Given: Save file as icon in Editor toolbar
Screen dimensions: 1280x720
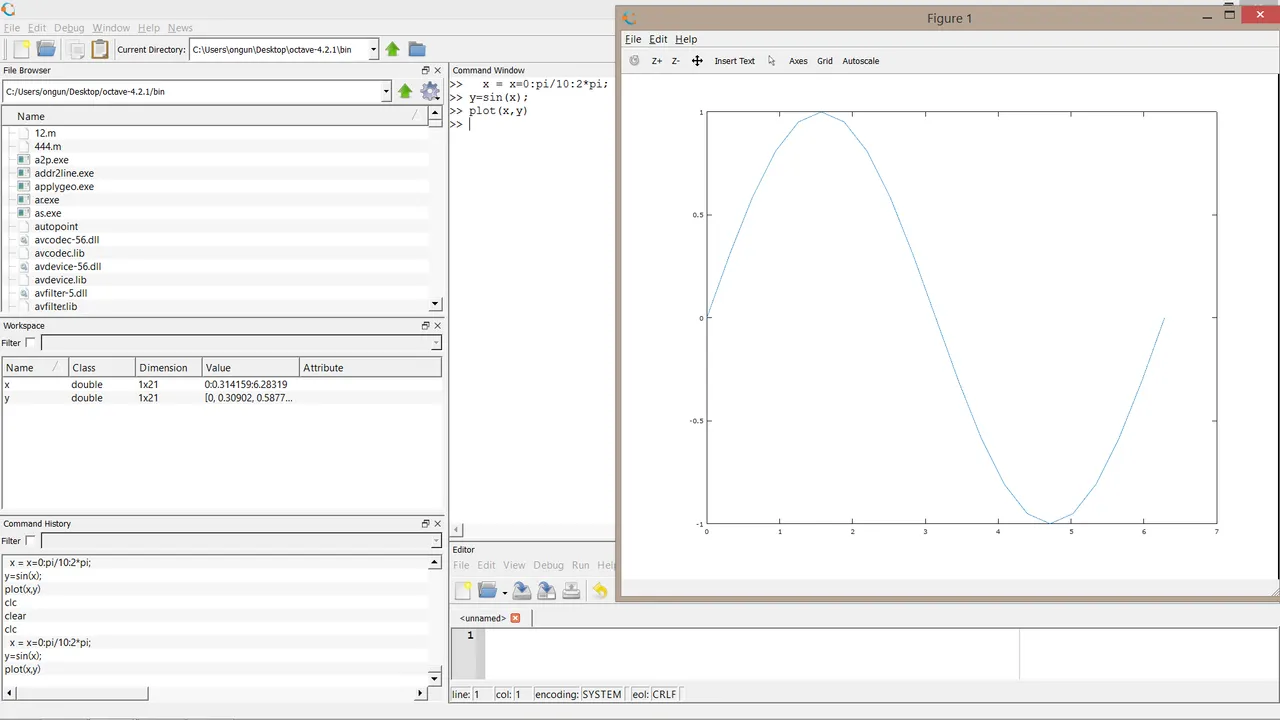Looking at the screenshot, I should tap(546, 591).
